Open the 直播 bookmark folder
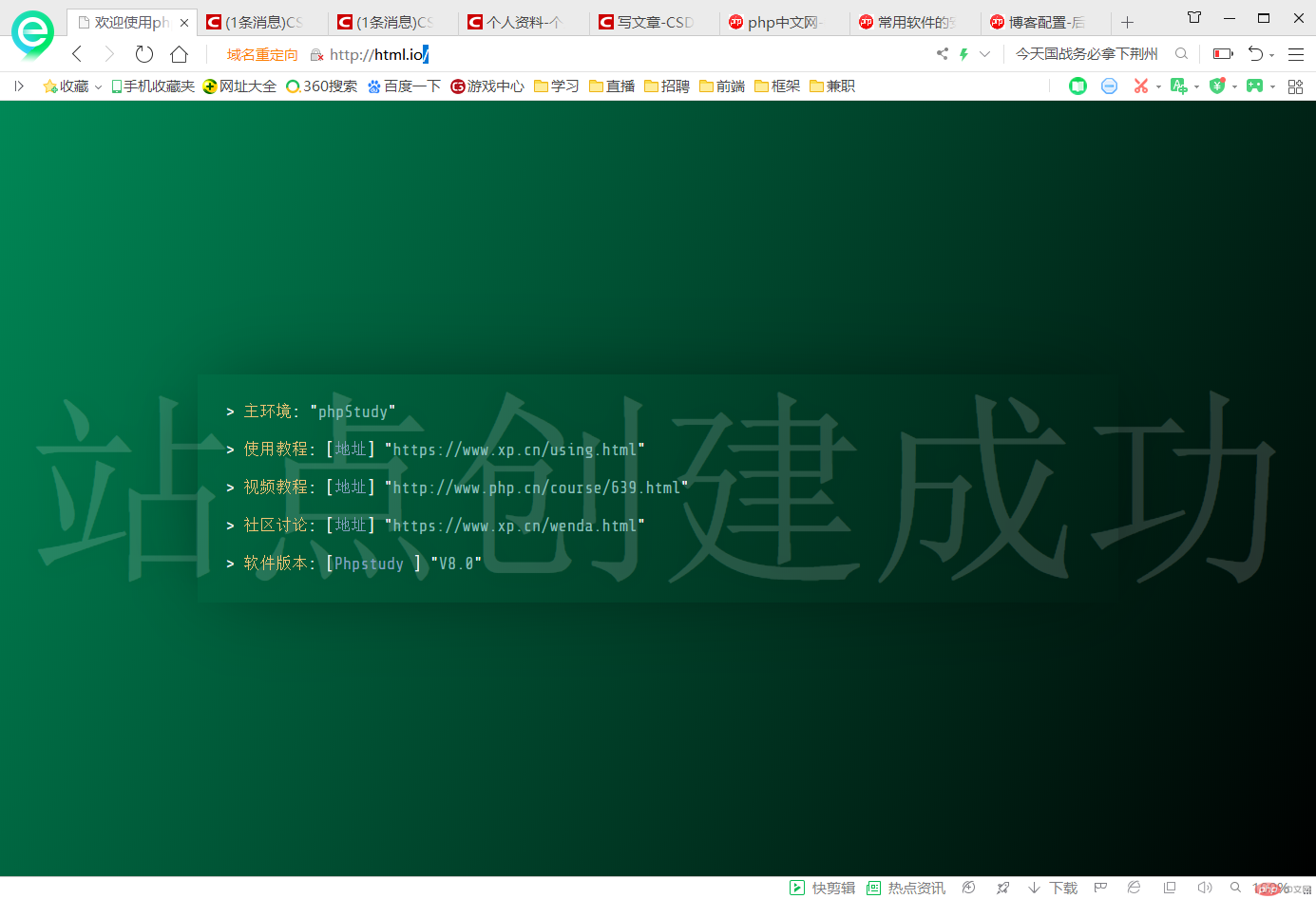 pos(612,86)
